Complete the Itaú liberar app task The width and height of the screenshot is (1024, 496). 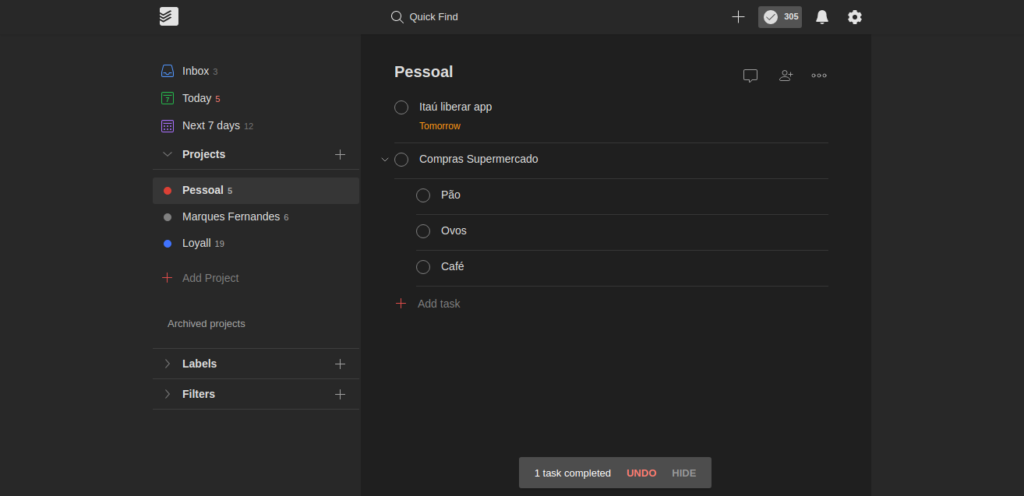point(402,108)
